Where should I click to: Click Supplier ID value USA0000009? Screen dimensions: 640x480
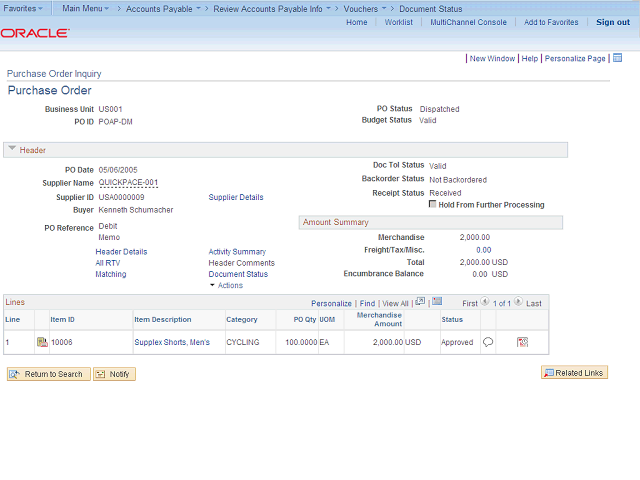pos(121,197)
